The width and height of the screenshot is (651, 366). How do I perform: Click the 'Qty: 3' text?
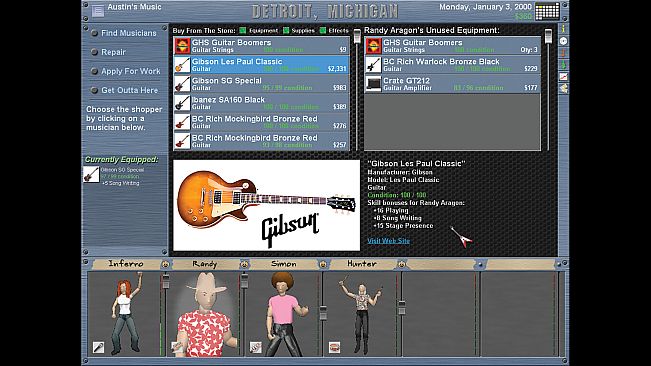point(529,50)
